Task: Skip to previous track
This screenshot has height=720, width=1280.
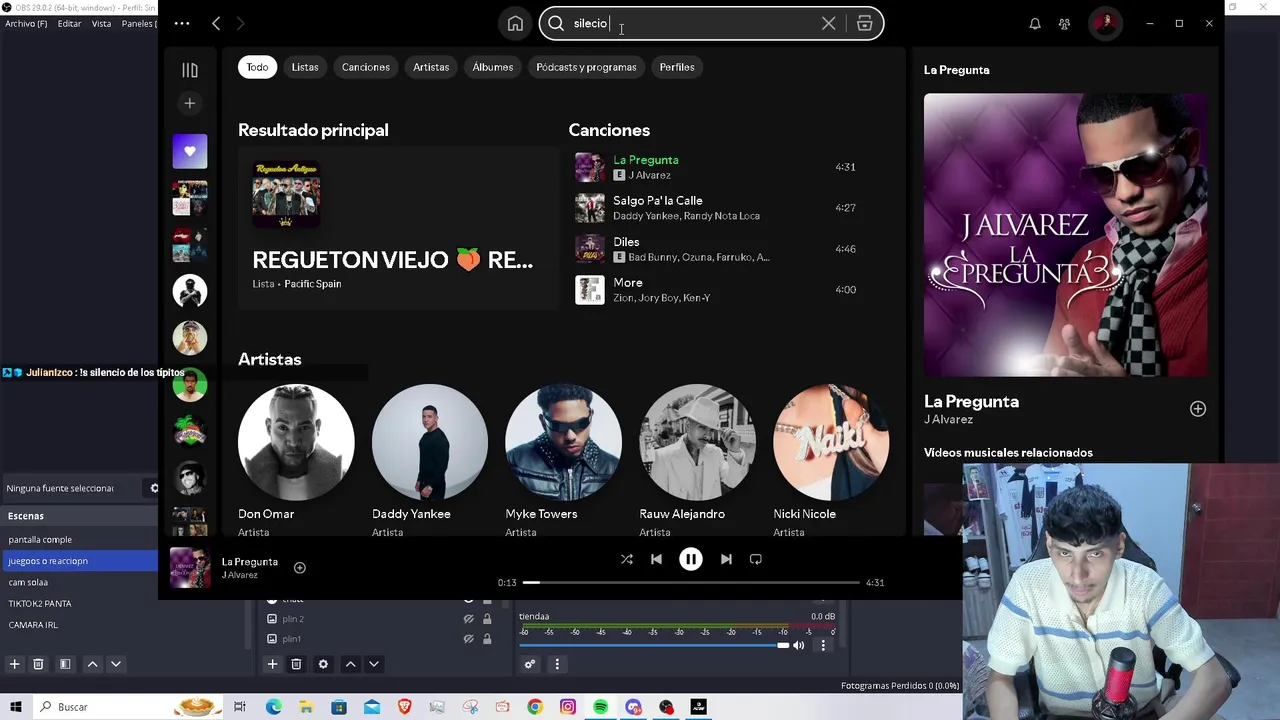Action: (x=656, y=560)
